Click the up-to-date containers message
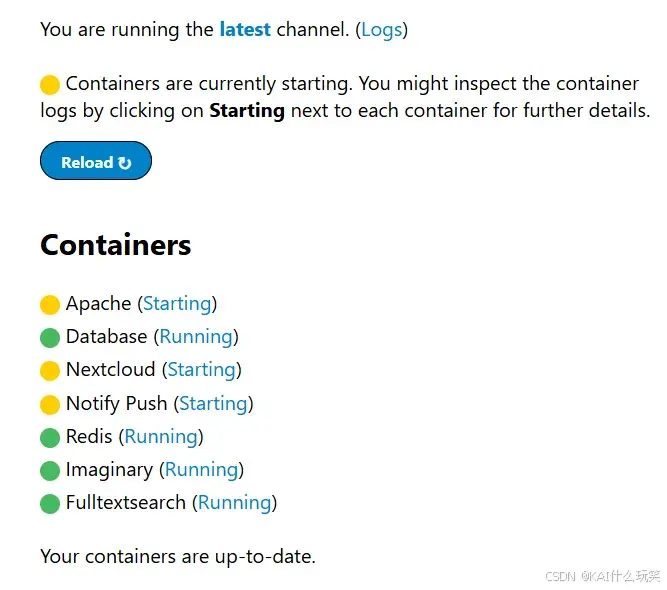Viewport: 667px width, 590px height. [x=178, y=557]
